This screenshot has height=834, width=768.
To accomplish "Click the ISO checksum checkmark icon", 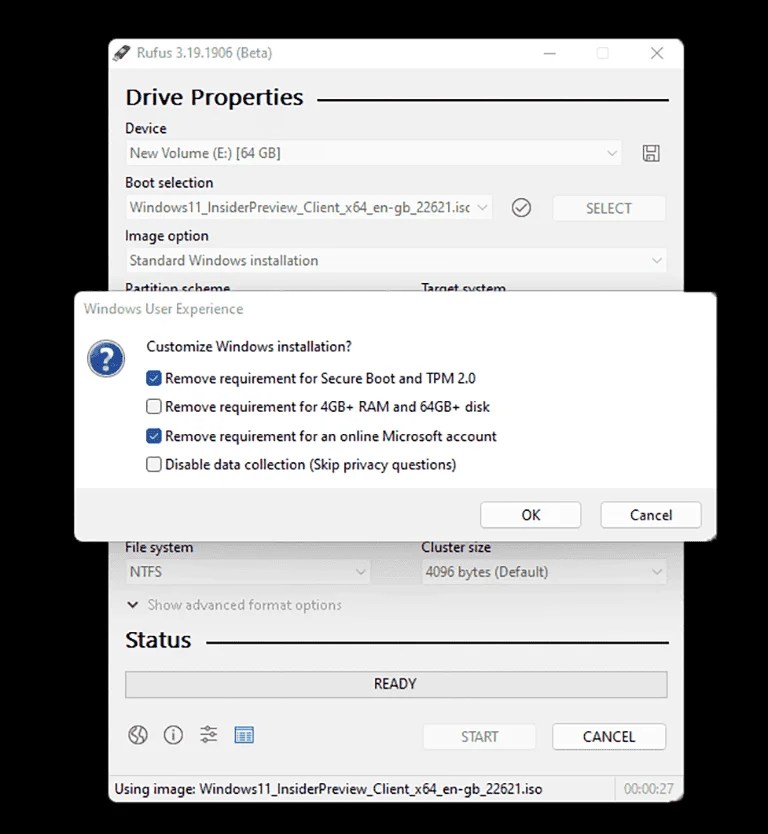I will (x=521, y=208).
